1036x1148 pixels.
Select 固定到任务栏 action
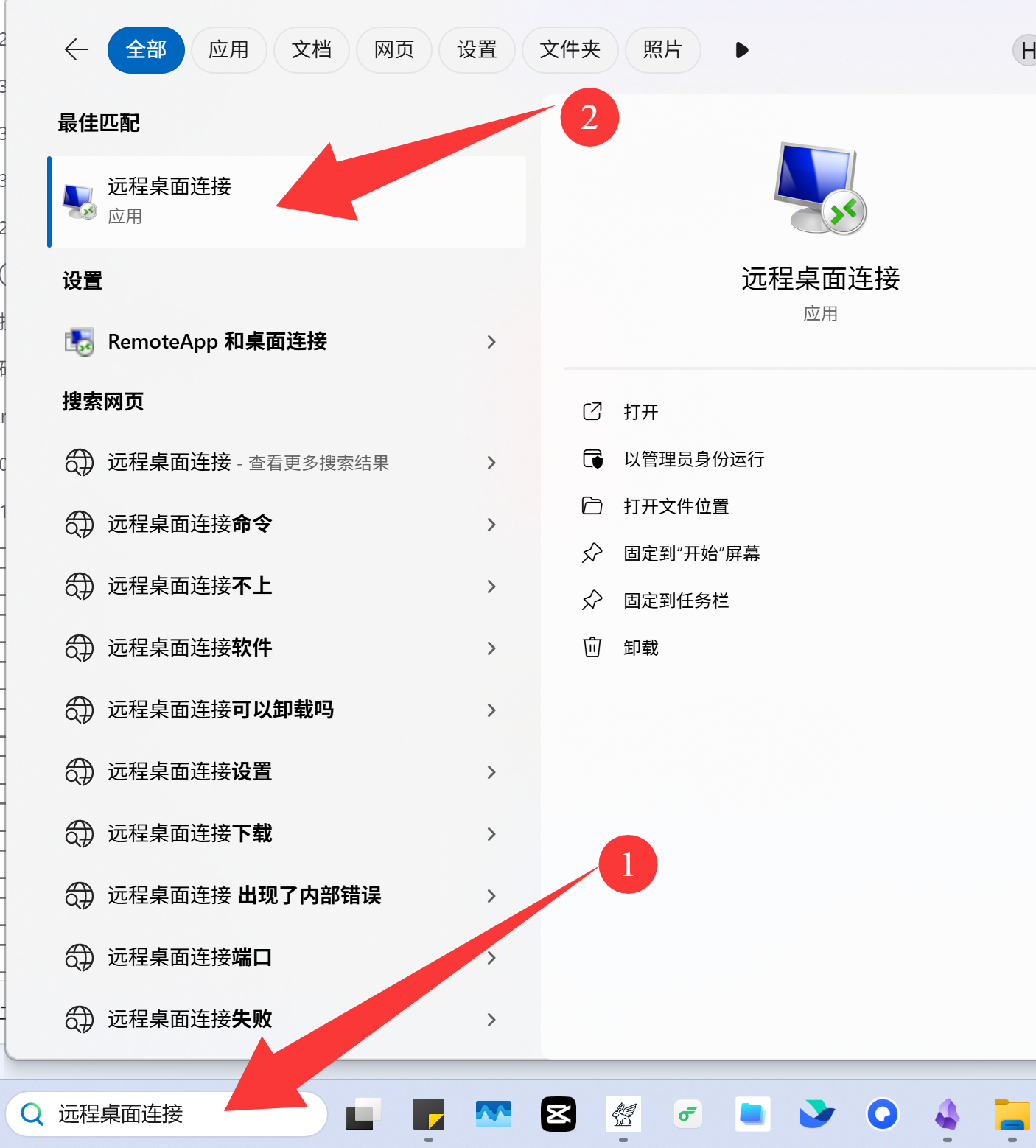pyautogui.click(x=676, y=601)
